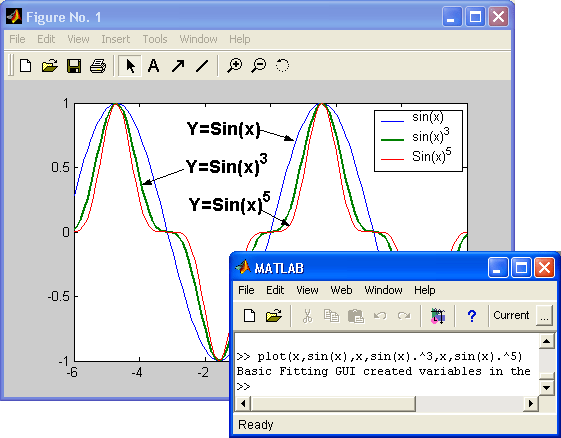Open Insert menu in Figure window
561x438 pixels.
click(116, 39)
